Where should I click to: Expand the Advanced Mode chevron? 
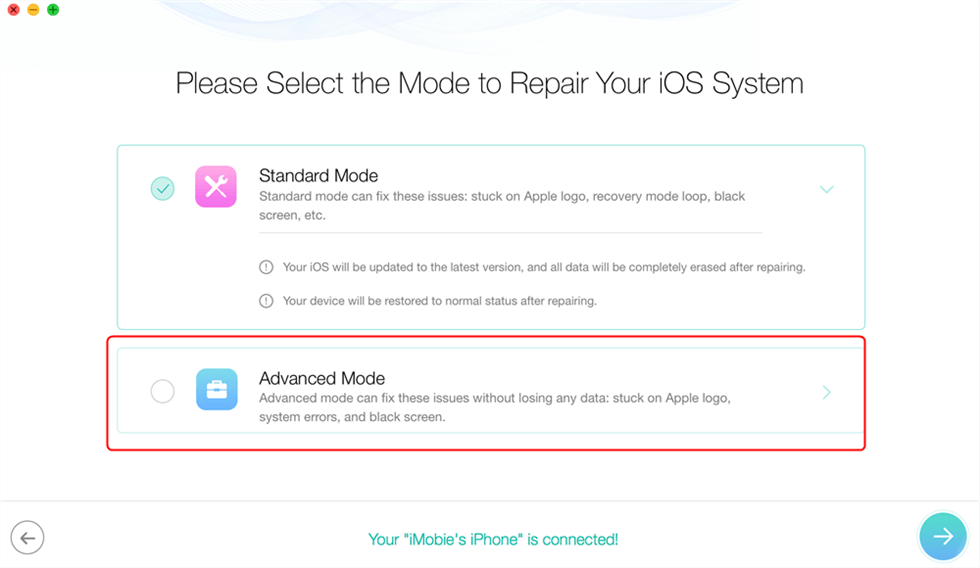tap(827, 393)
